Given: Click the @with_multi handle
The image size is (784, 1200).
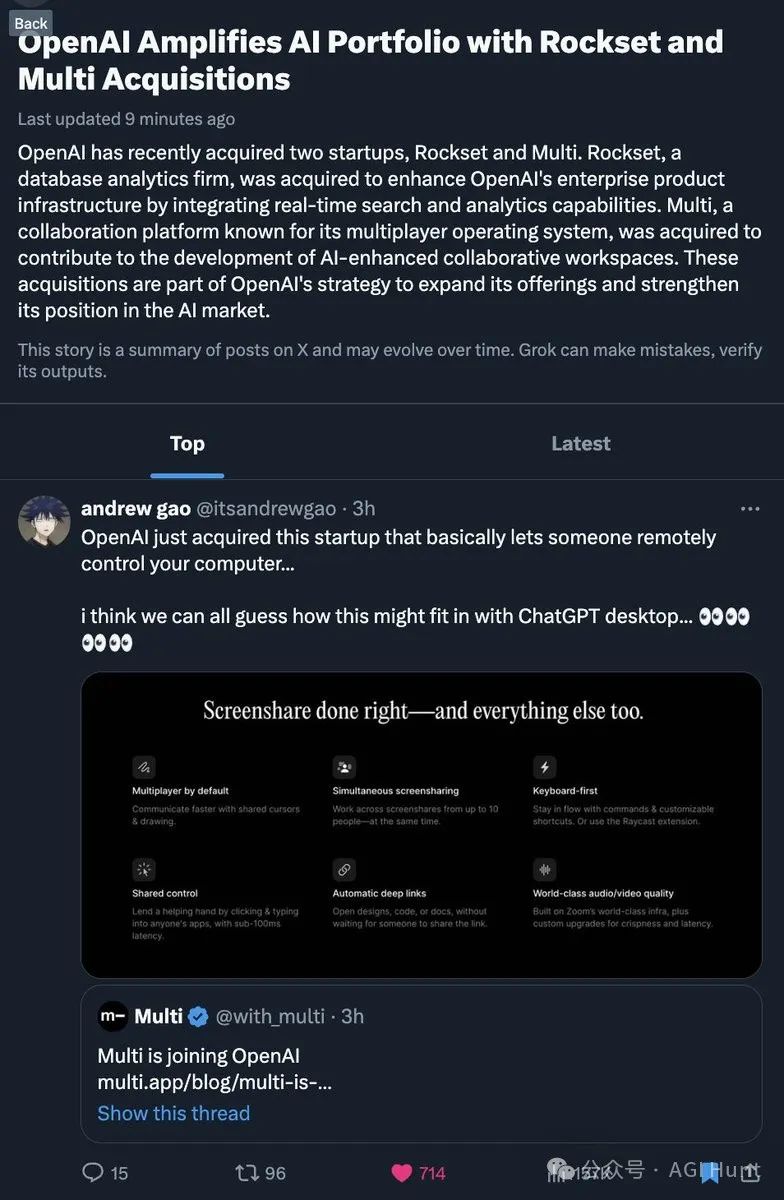Looking at the screenshot, I should (270, 1016).
